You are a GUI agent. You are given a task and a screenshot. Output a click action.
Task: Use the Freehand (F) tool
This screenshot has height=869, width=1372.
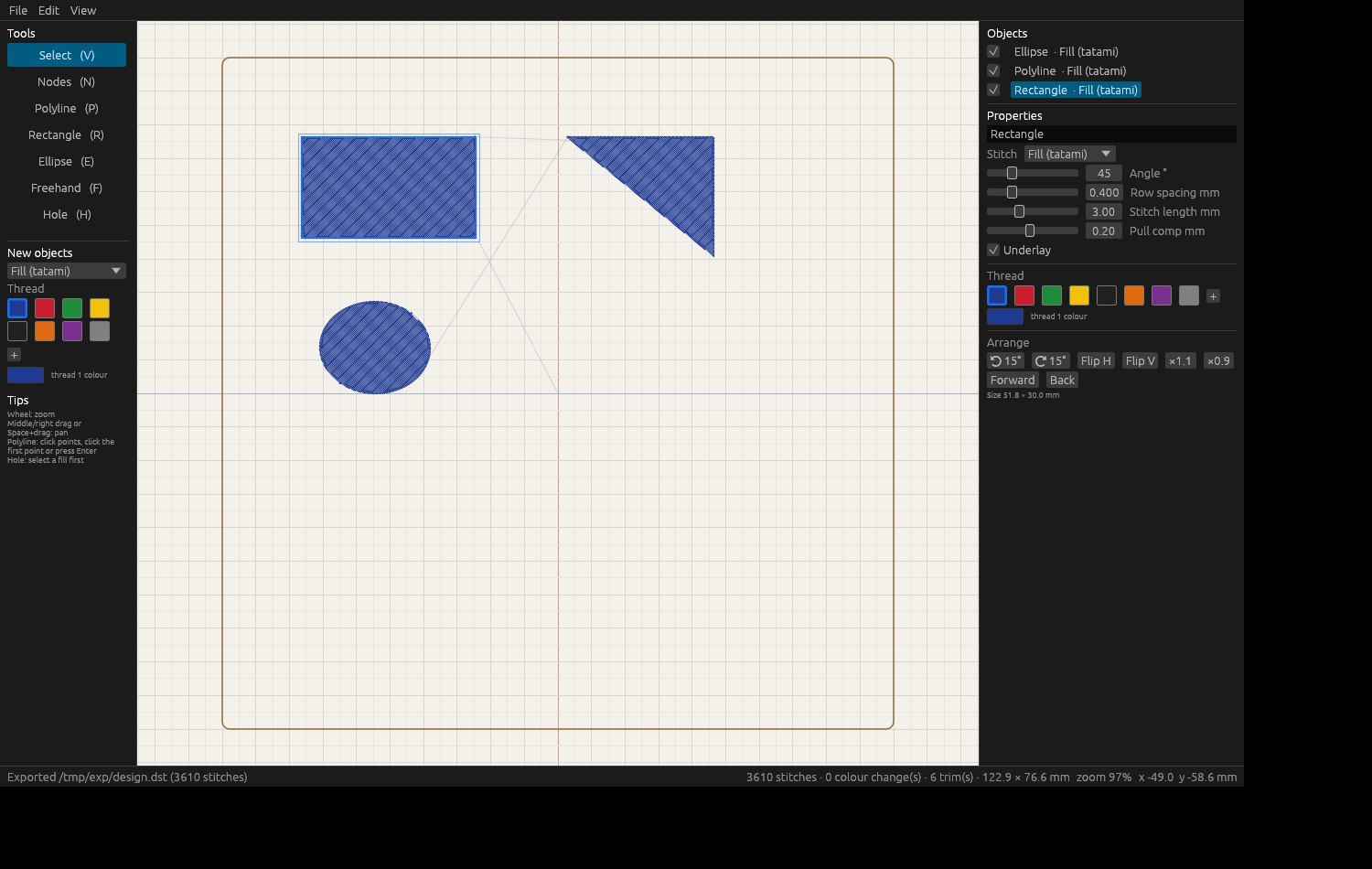coord(67,188)
